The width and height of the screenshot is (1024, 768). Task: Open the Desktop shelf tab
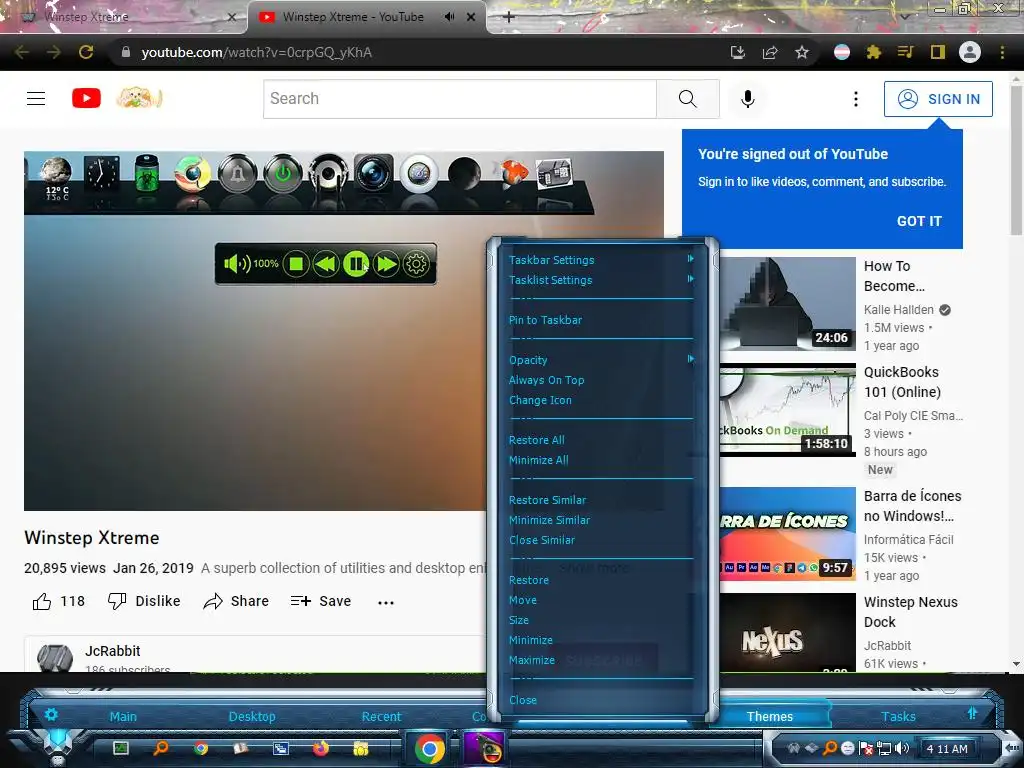pyautogui.click(x=252, y=716)
